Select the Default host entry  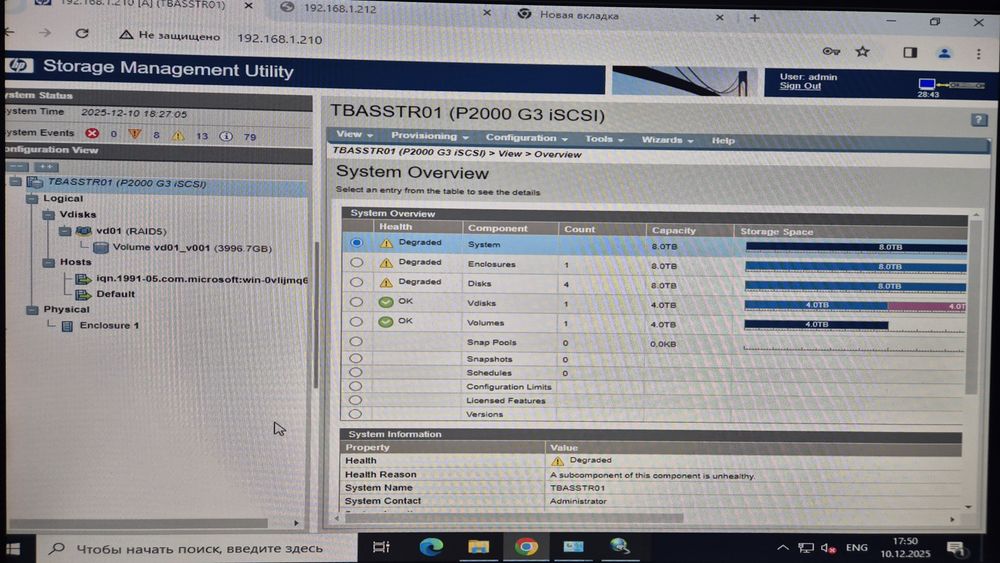tap(115, 294)
